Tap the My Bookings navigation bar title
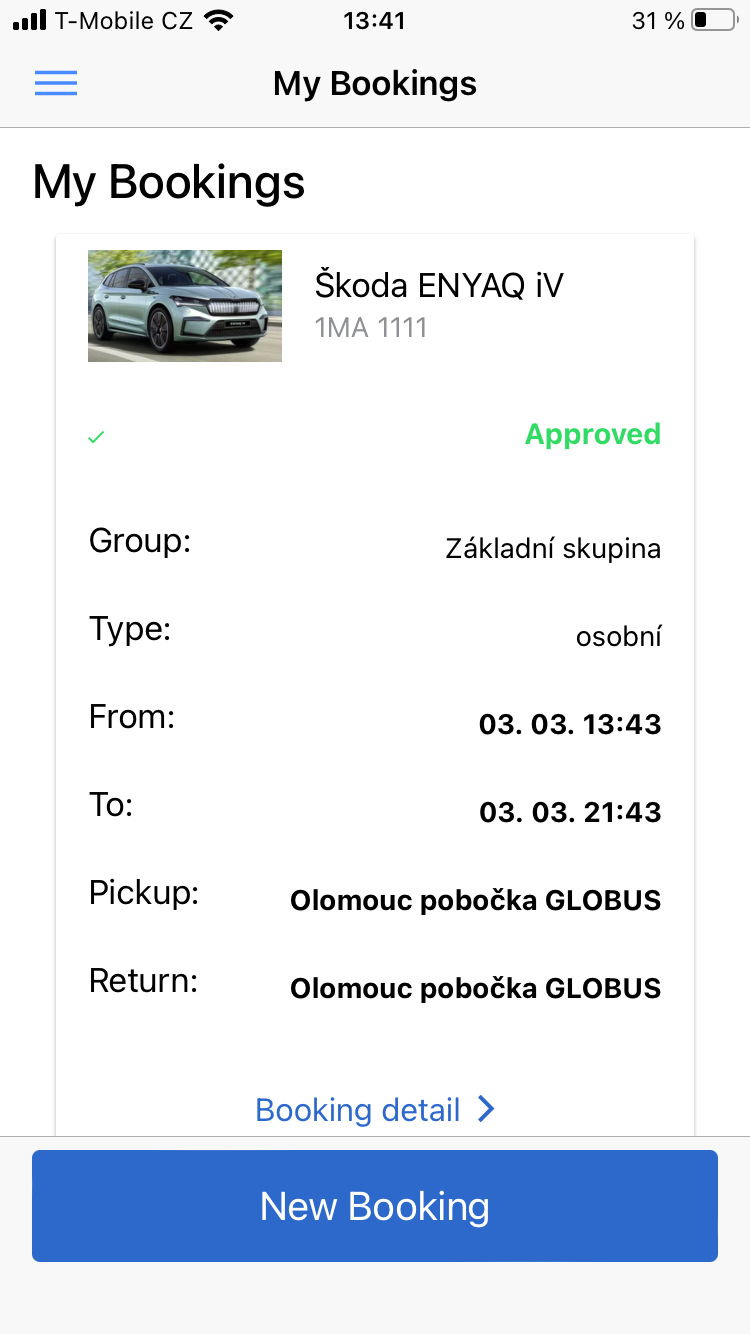 coord(375,84)
